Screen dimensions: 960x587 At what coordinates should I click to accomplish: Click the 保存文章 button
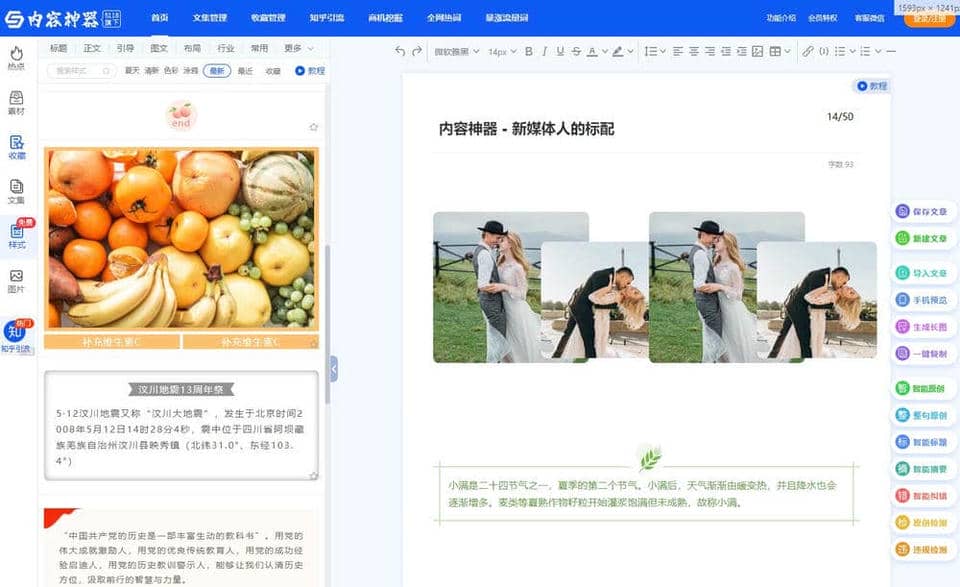pyautogui.click(x=920, y=212)
